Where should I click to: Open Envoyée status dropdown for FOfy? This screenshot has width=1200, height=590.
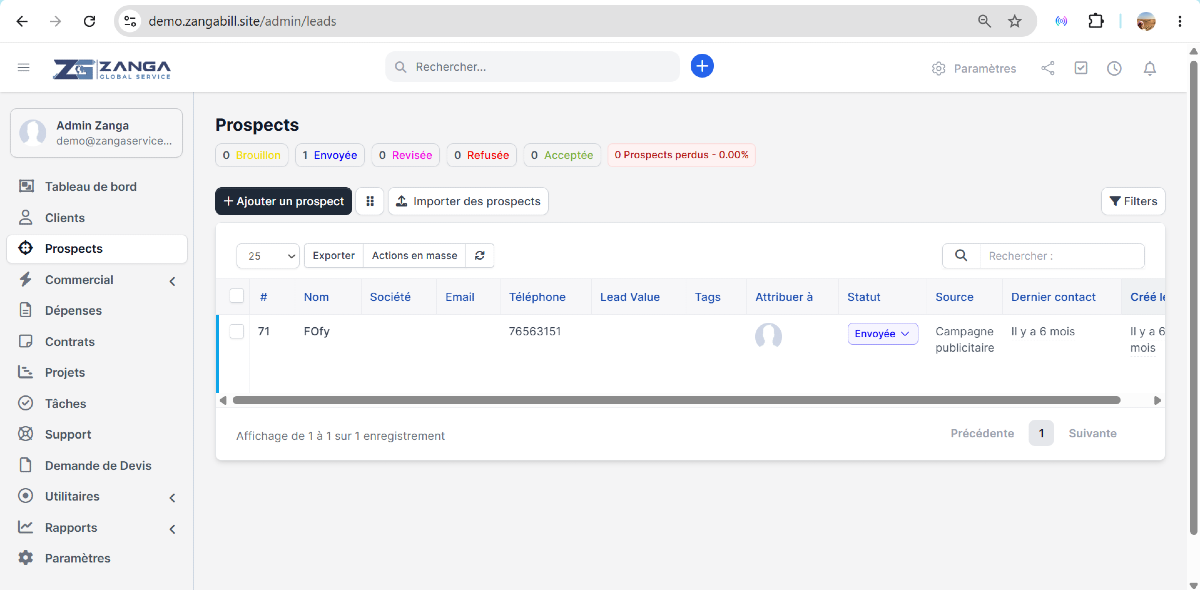pyautogui.click(x=883, y=334)
